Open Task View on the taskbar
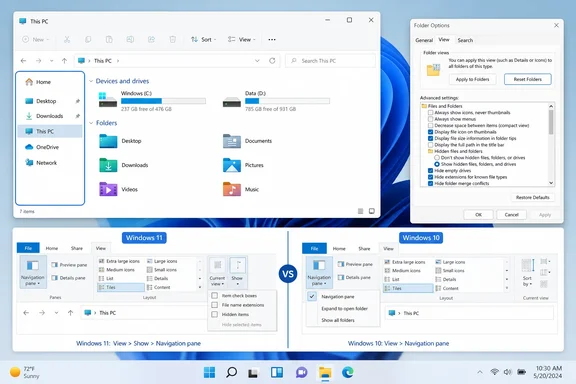 tap(253, 373)
